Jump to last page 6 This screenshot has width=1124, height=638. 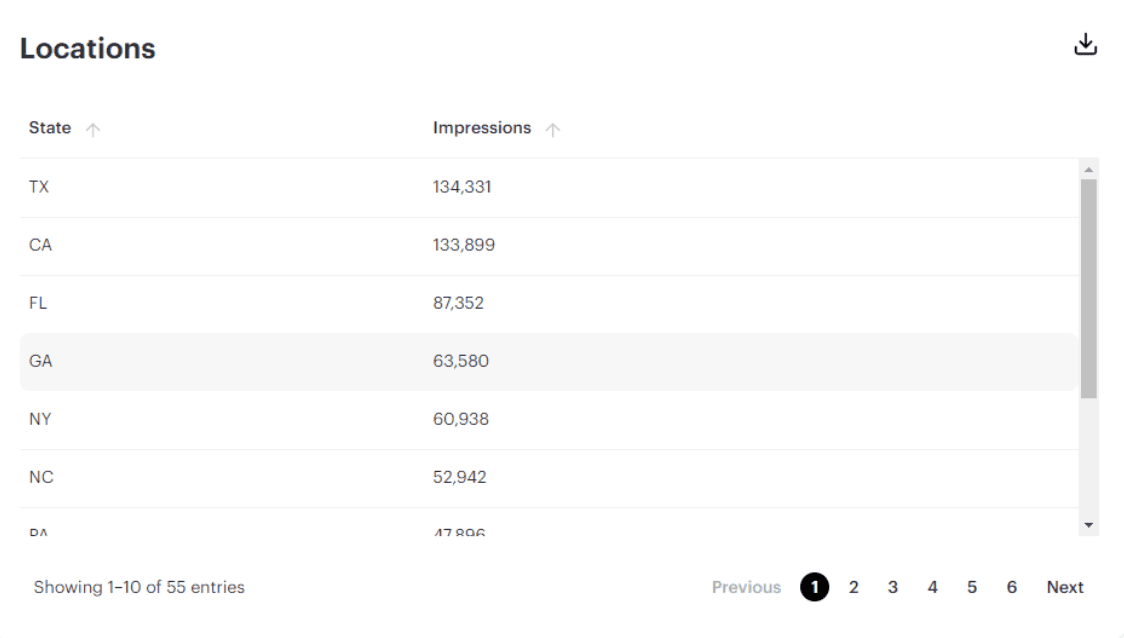click(x=1012, y=587)
